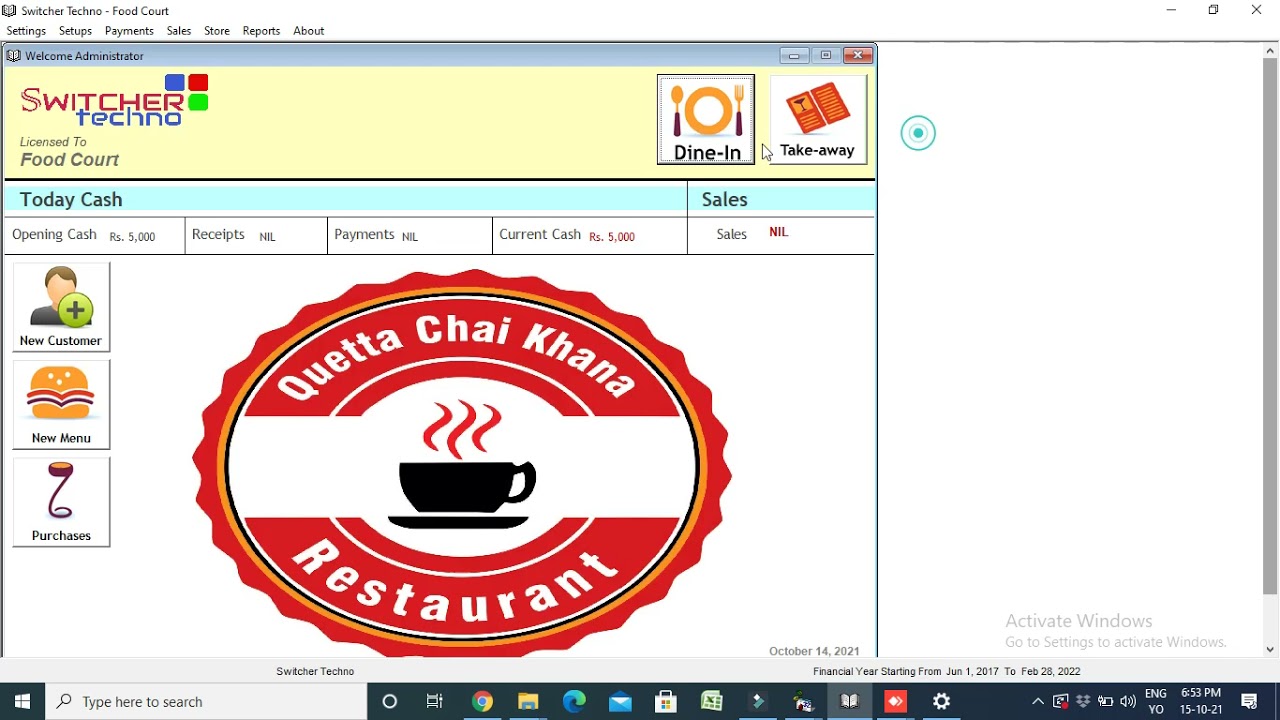Click the Current Cash Rs. 5,000 value
The image size is (1280, 720).
click(612, 237)
